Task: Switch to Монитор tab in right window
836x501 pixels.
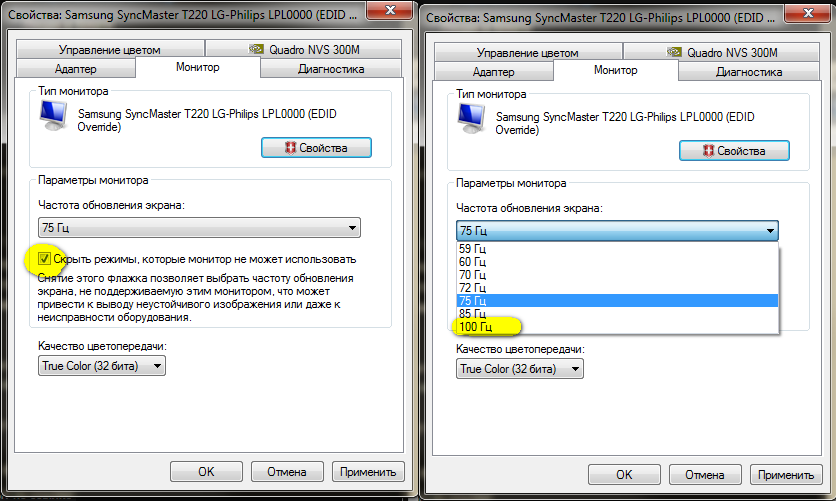Action: coord(616,70)
